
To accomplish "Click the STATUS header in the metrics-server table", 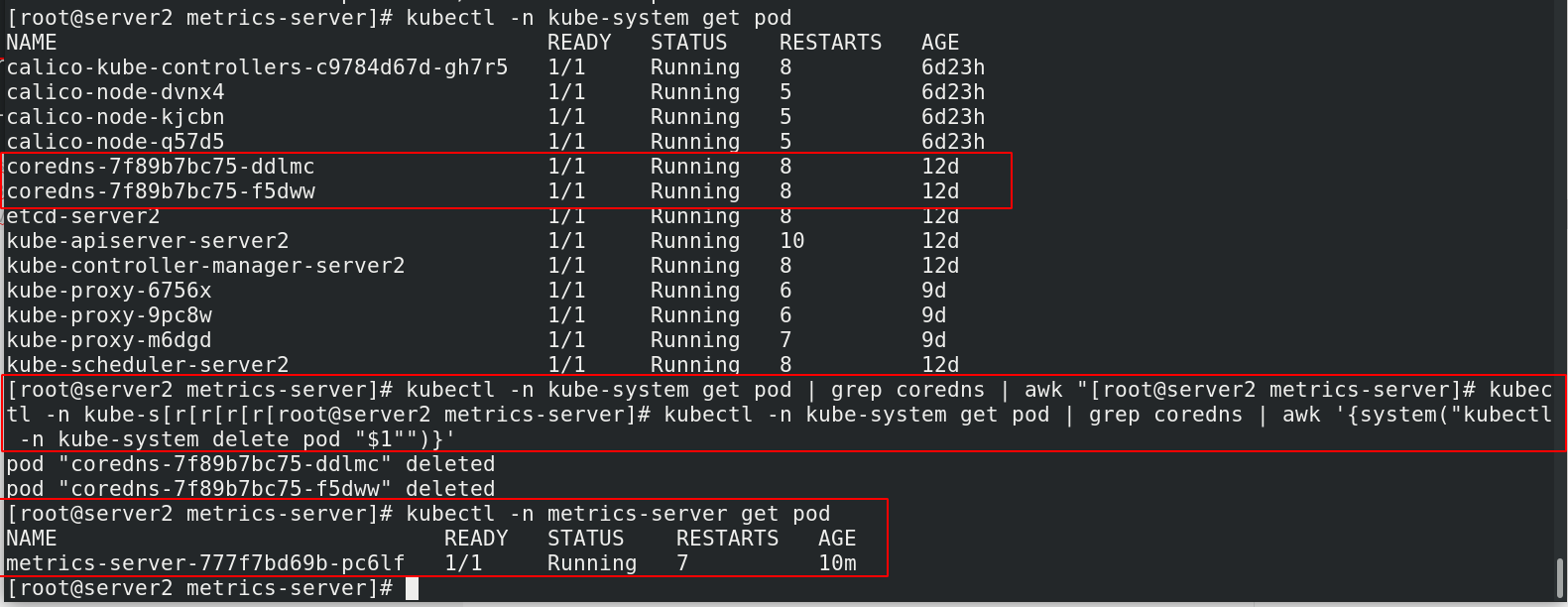I will tap(585, 539).
